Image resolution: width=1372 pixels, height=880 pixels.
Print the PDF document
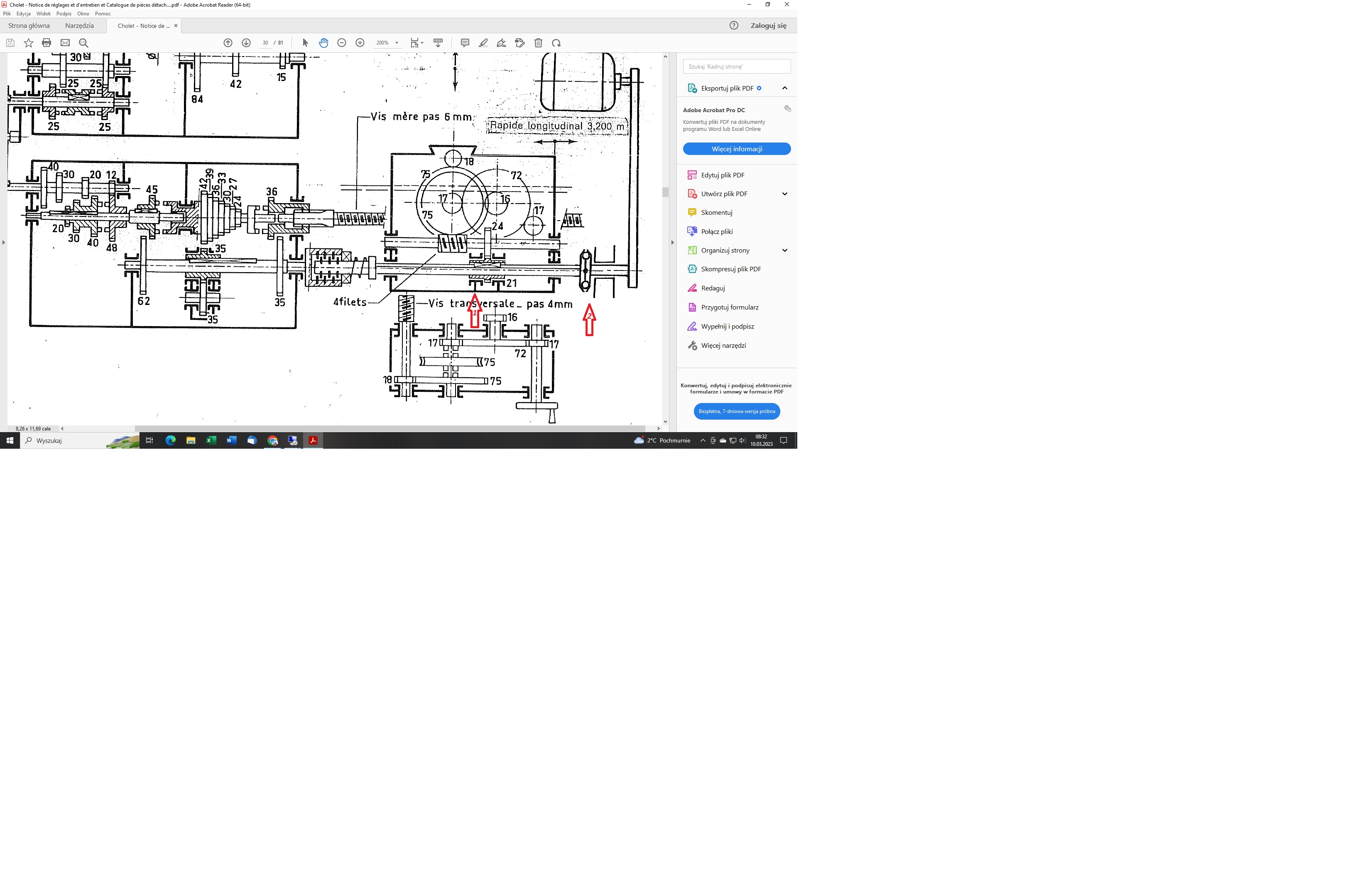tap(47, 43)
